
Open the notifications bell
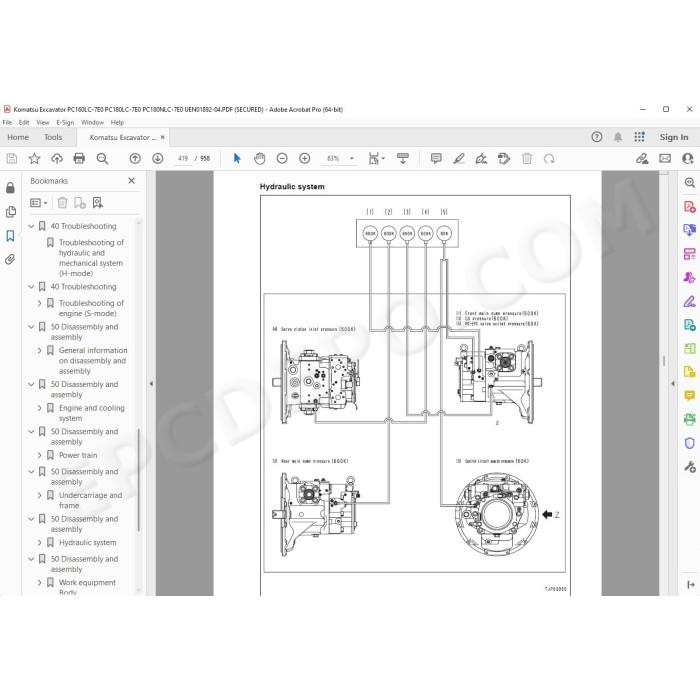coord(618,137)
